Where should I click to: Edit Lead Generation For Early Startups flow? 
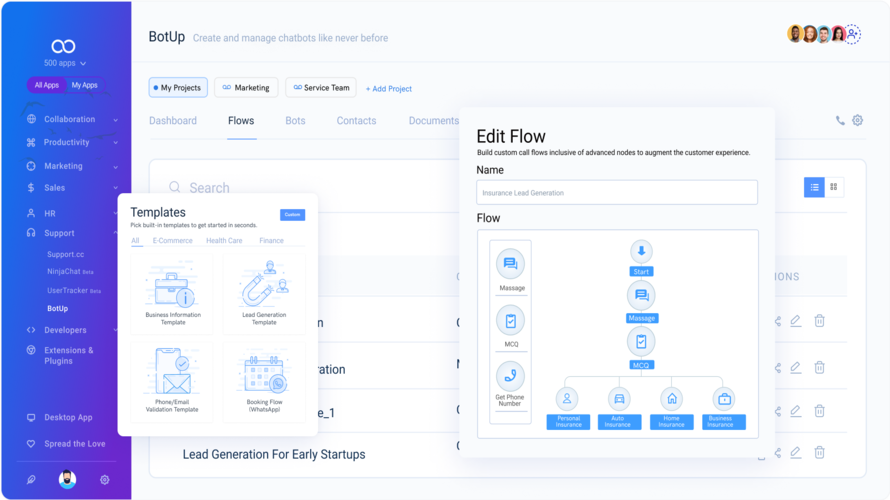(796, 452)
